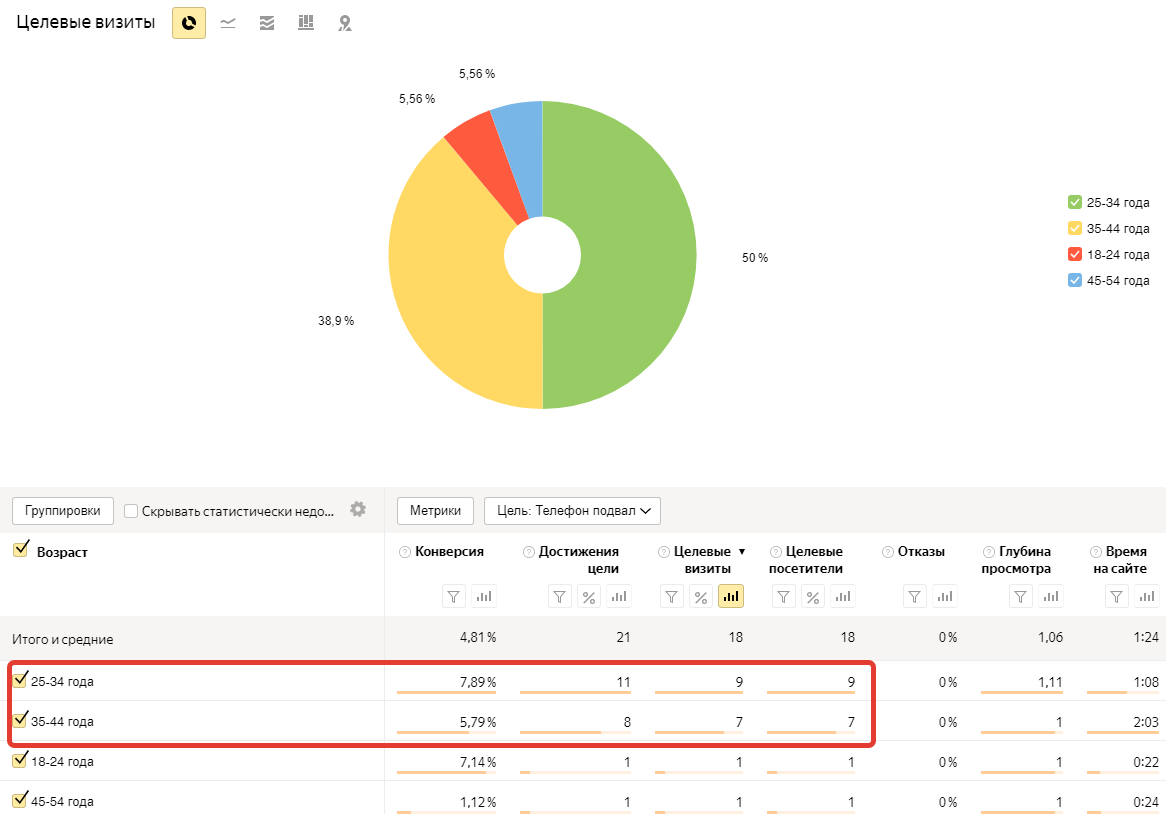
Task: Sort by Целевые посетители column header
Action: pos(806,560)
